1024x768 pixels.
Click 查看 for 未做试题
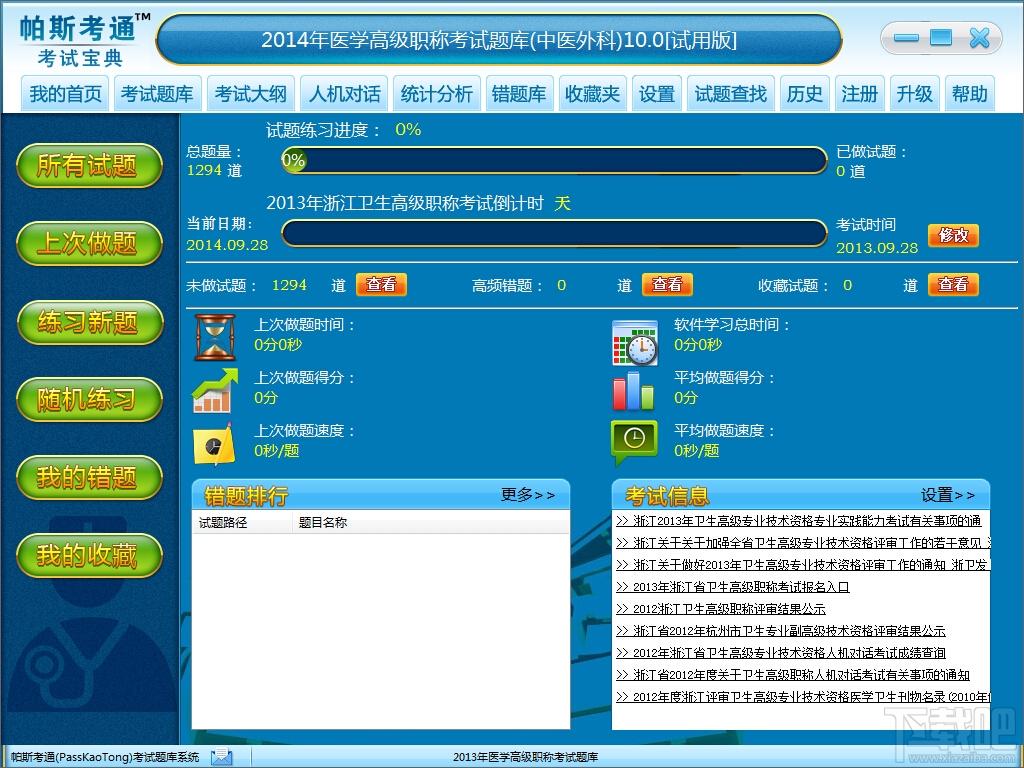(381, 285)
